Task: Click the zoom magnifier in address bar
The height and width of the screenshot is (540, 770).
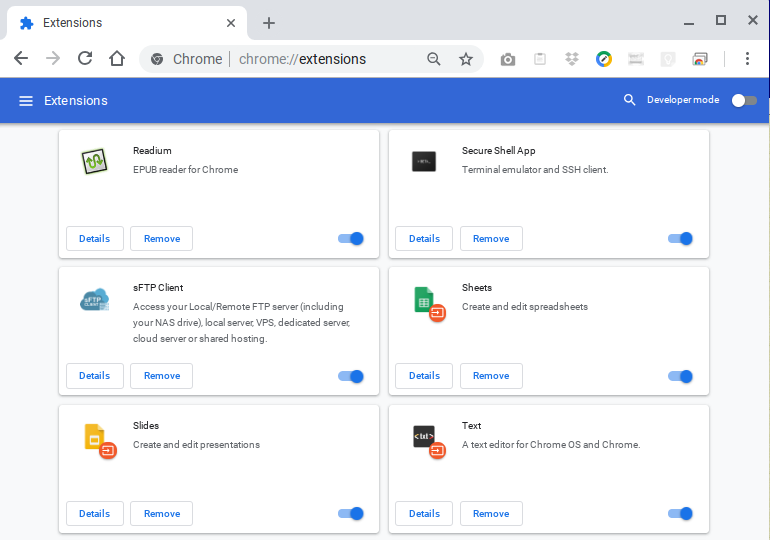Action: pos(434,59)
